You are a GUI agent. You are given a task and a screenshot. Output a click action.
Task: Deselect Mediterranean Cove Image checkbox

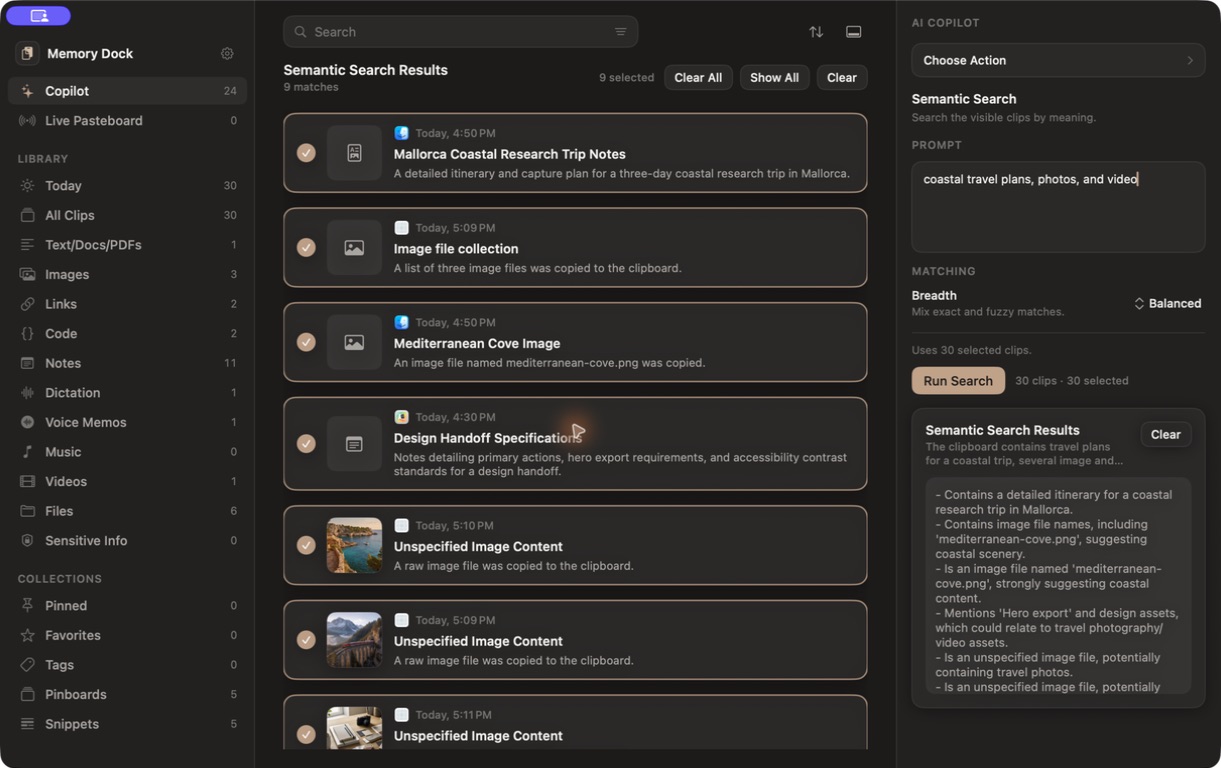[x=306, y=342]
